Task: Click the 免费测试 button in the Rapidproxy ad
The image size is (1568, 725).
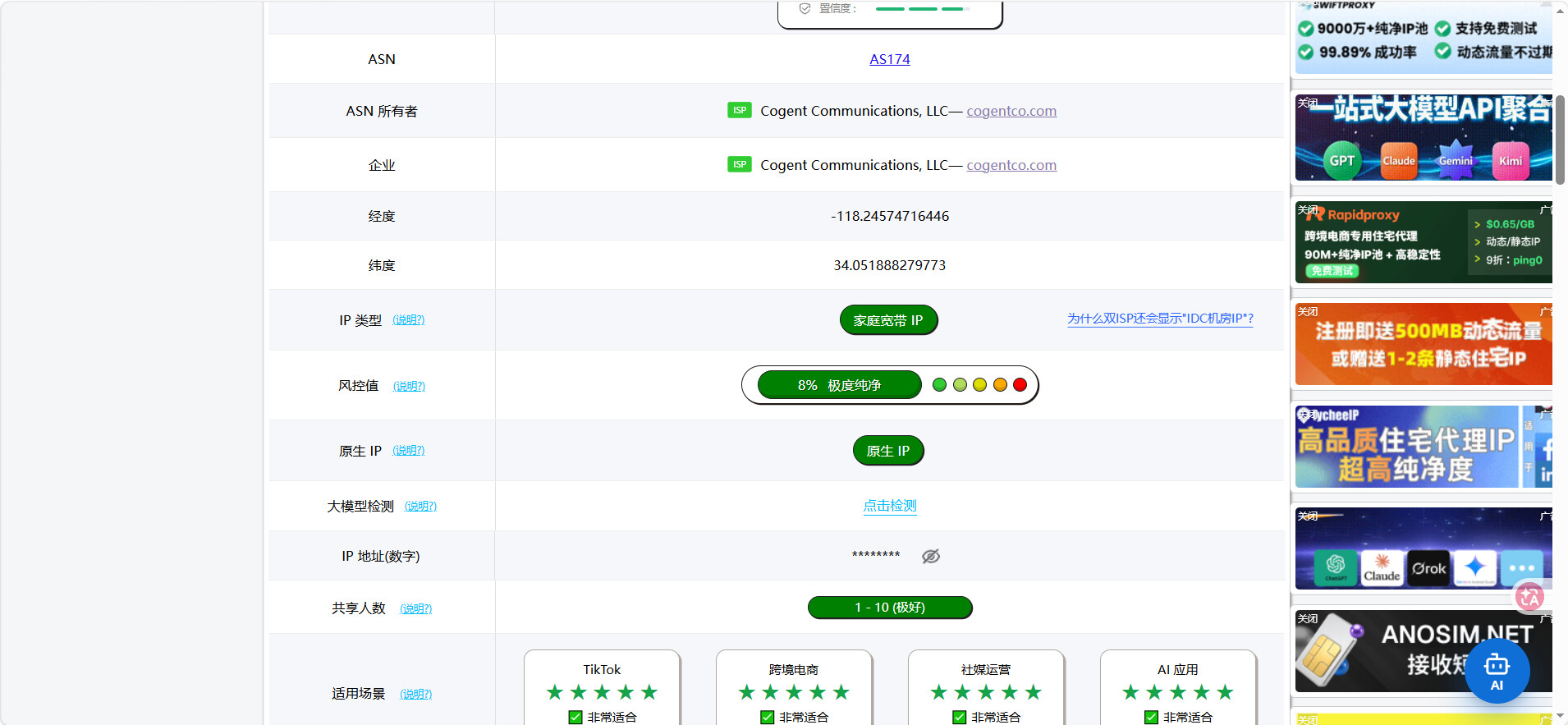Action: click(x=1332, y=271)
